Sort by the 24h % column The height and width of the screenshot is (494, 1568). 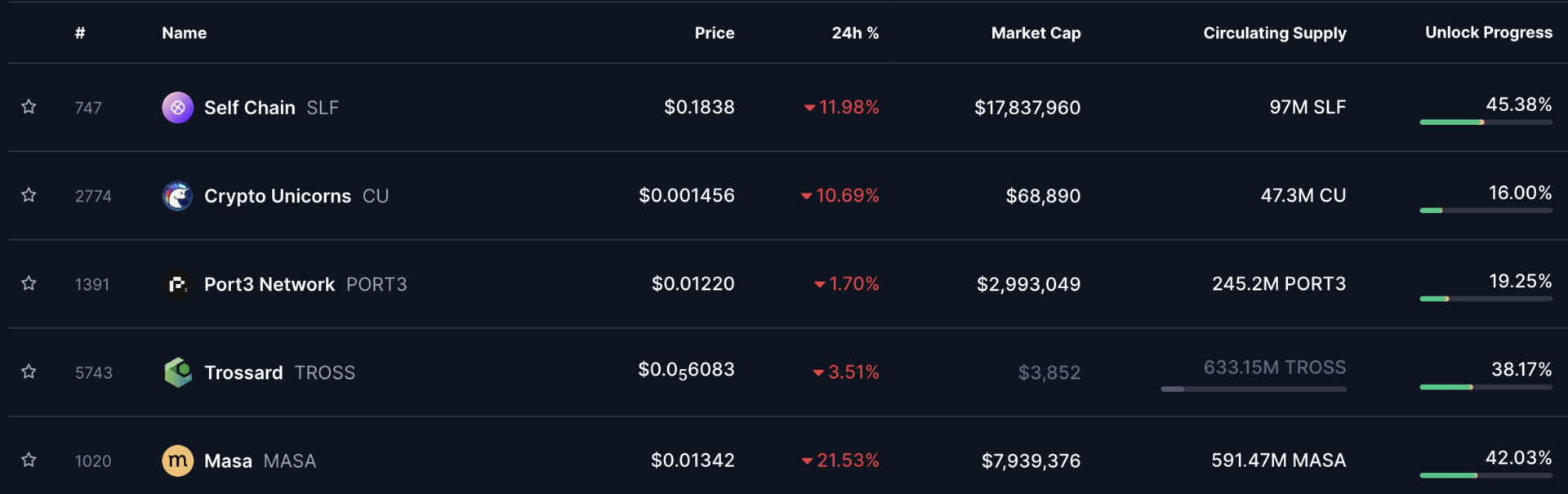pyautogui.click(x=855, y=33)
